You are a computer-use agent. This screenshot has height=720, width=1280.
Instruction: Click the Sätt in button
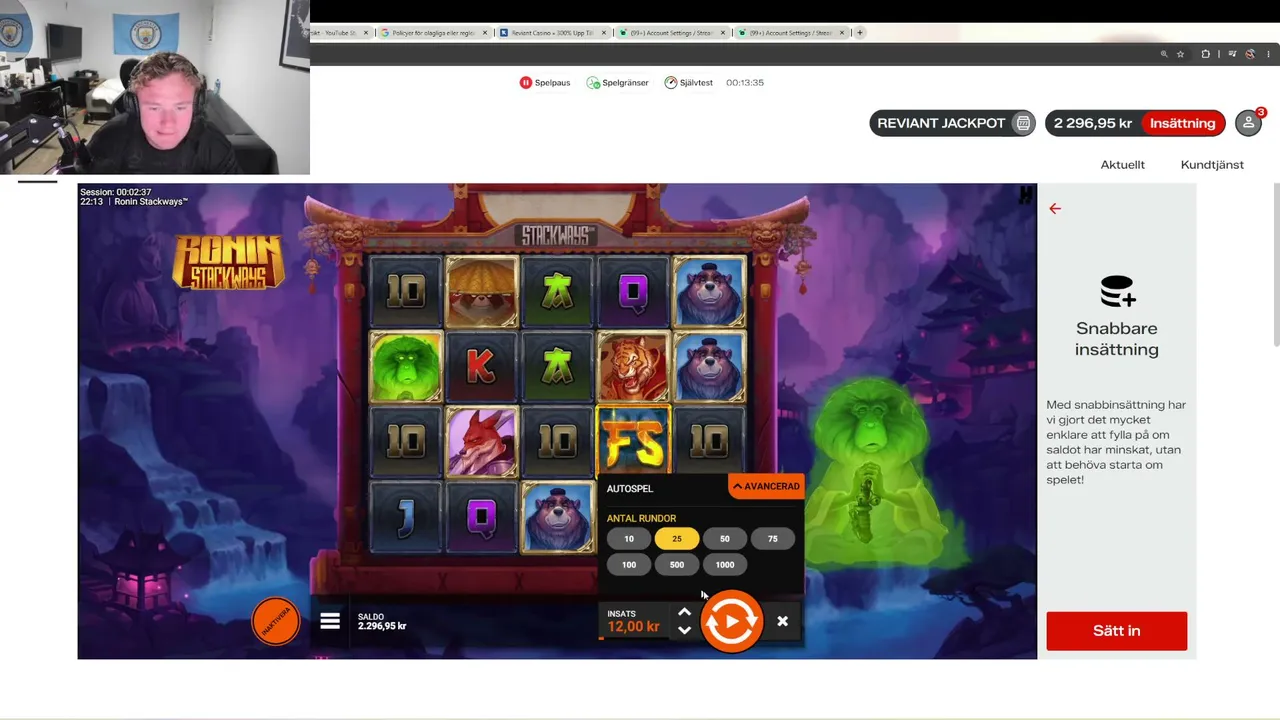pos(1117,631)
